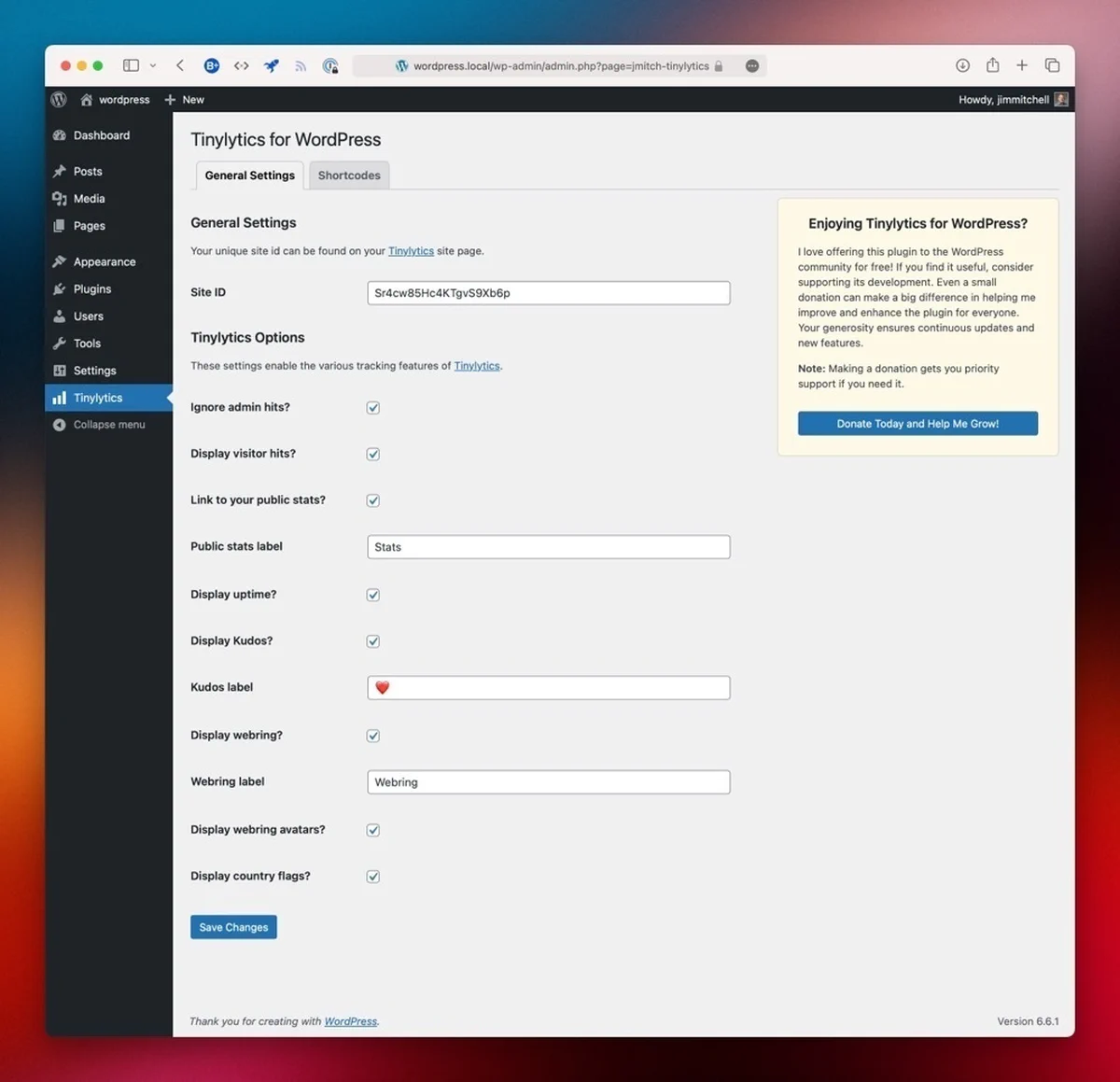Switch to the Shortcodes tab
The image size is (1120, 1082).
point(348,175)
